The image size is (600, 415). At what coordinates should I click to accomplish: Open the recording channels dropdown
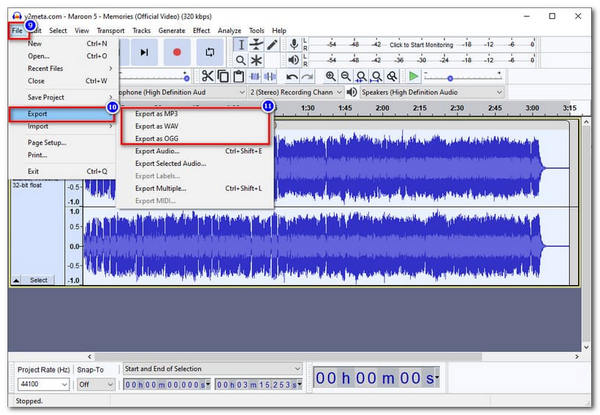click(x=295, y=92)
